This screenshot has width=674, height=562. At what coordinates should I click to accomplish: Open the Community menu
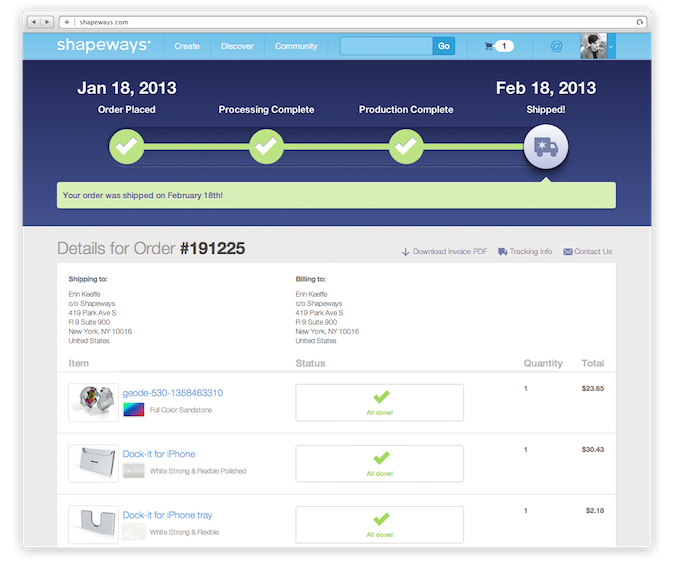point(296,46)
